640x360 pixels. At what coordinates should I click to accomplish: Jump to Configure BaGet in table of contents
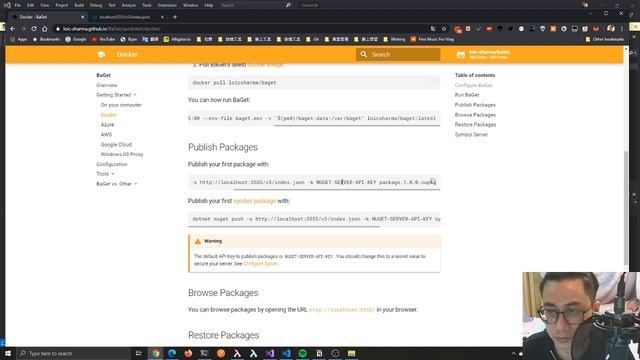tap(473, 85)
